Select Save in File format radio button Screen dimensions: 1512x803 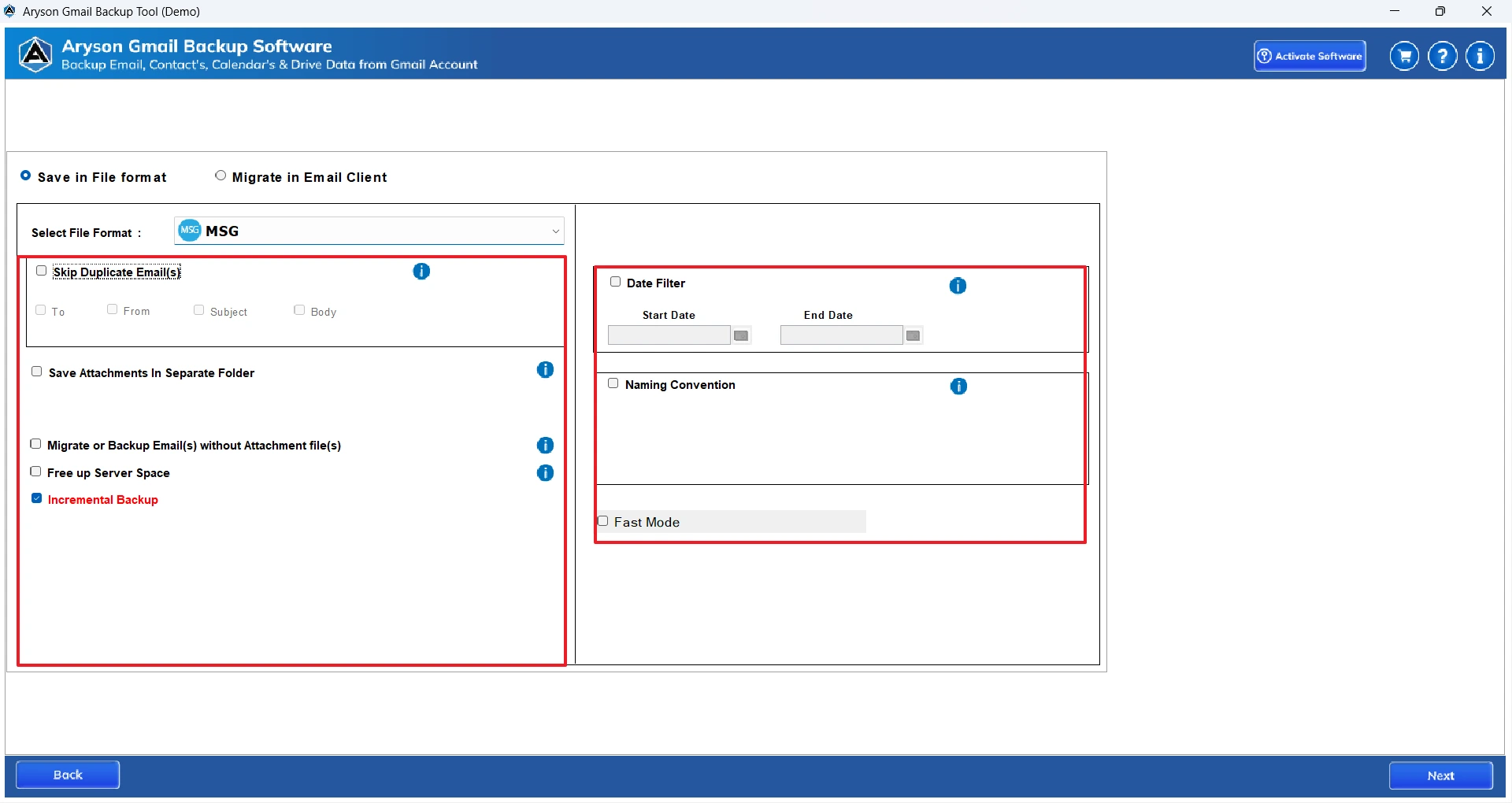[x=26, y=176]
